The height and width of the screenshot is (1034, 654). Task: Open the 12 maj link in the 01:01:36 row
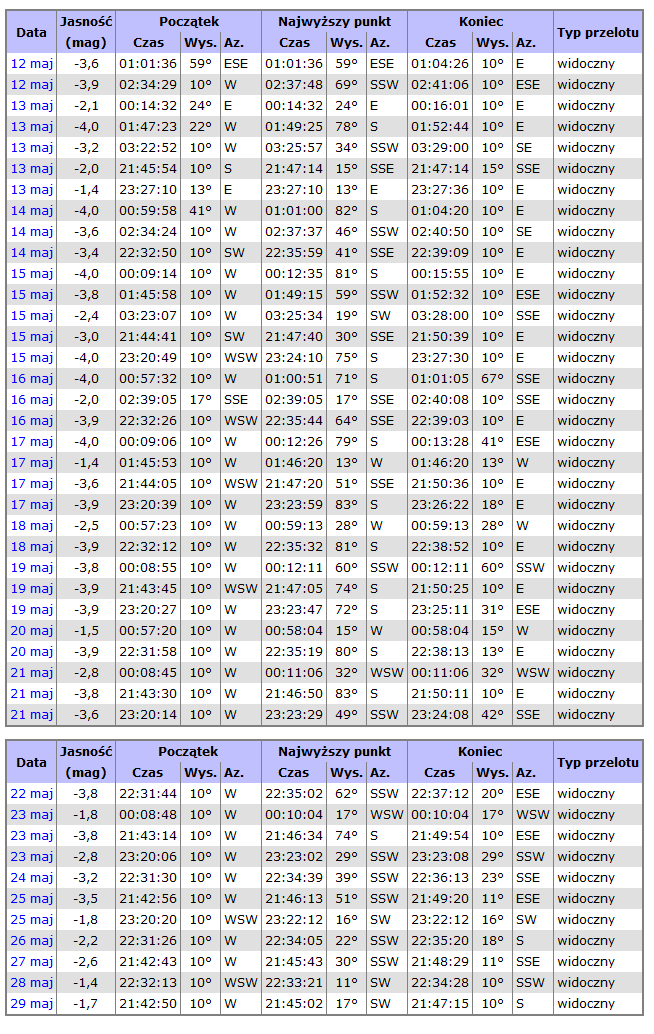click(x=32, y=64)
